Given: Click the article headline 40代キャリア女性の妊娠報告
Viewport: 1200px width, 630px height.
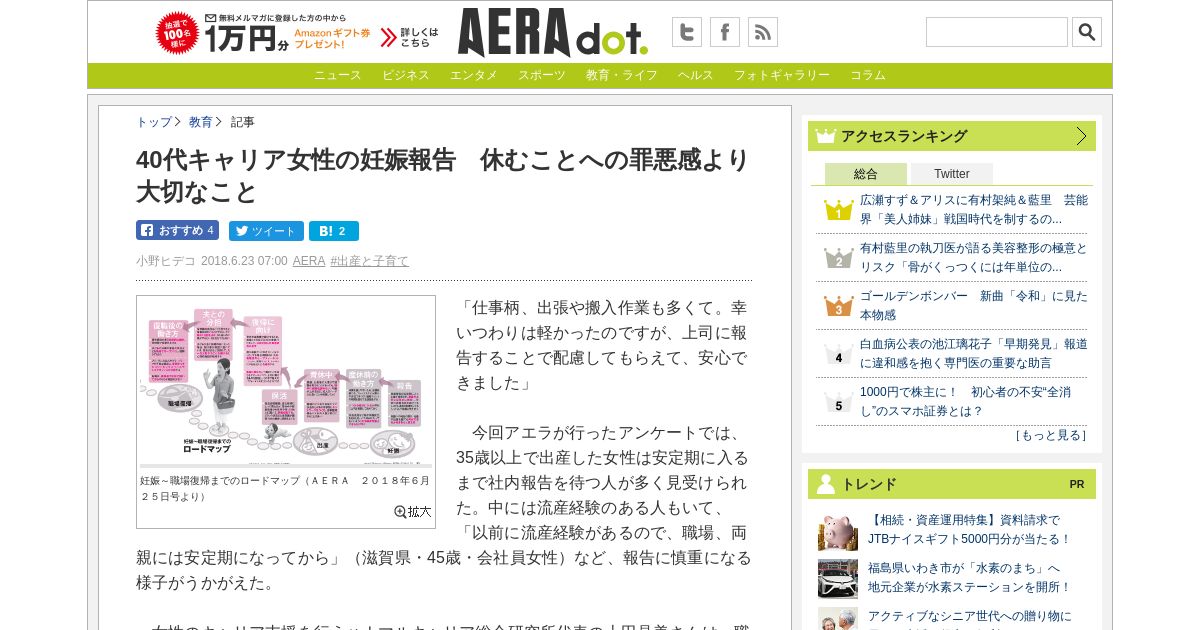Looking at the screenshot, I should click(443, 176).
